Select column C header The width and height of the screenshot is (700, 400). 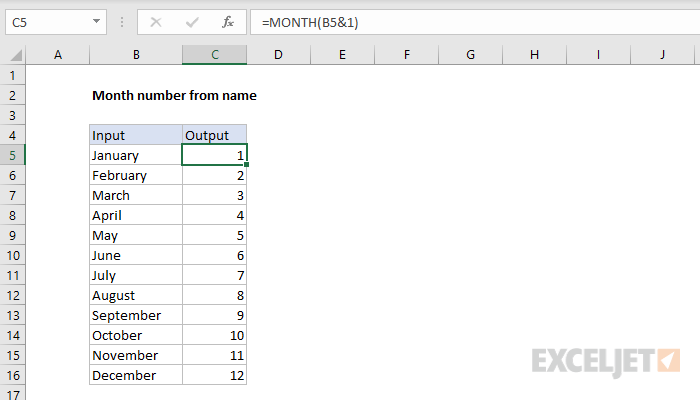tap(214, 54)
